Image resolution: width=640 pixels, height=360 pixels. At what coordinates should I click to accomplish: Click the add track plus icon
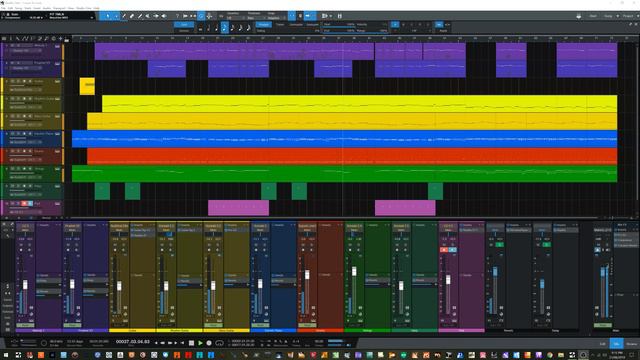tap(60, 38)
